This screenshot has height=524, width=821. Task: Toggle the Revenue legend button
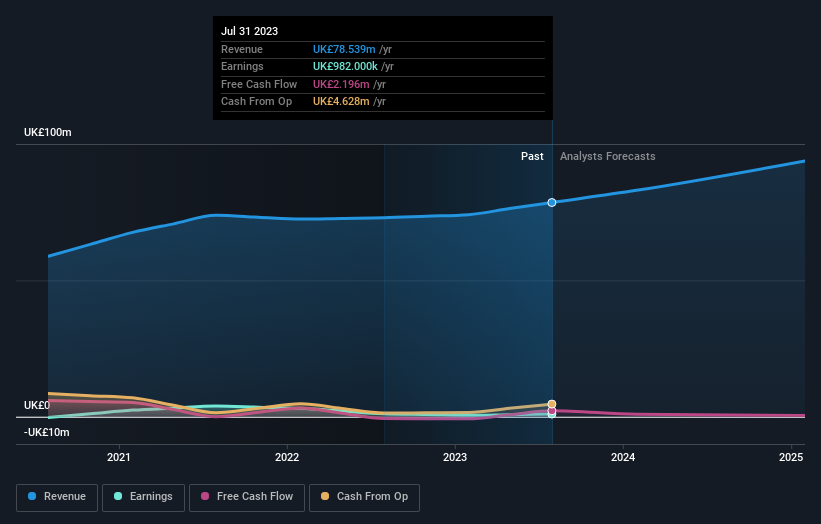pyautogui.click(x=57, y=497)
